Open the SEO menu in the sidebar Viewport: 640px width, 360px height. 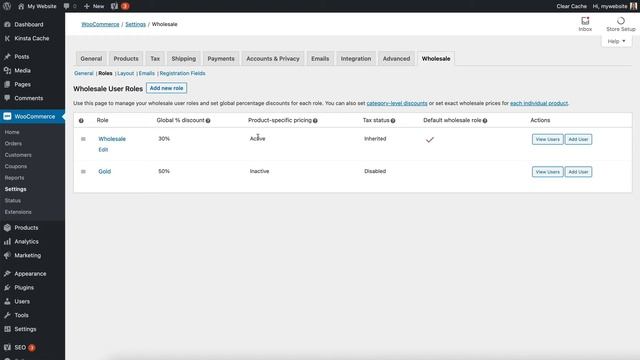pyautogui.click(x=20, y=348)
